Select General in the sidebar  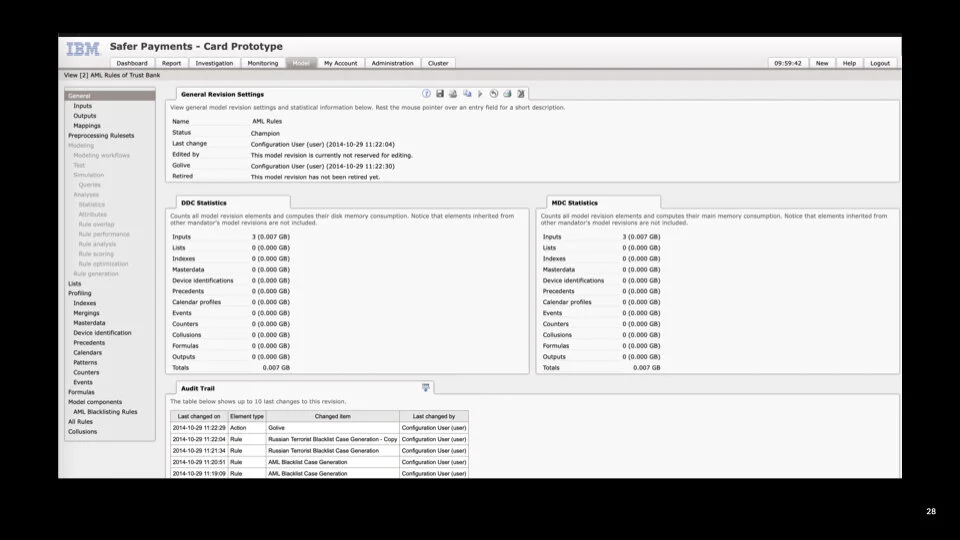tap(110, 96)
